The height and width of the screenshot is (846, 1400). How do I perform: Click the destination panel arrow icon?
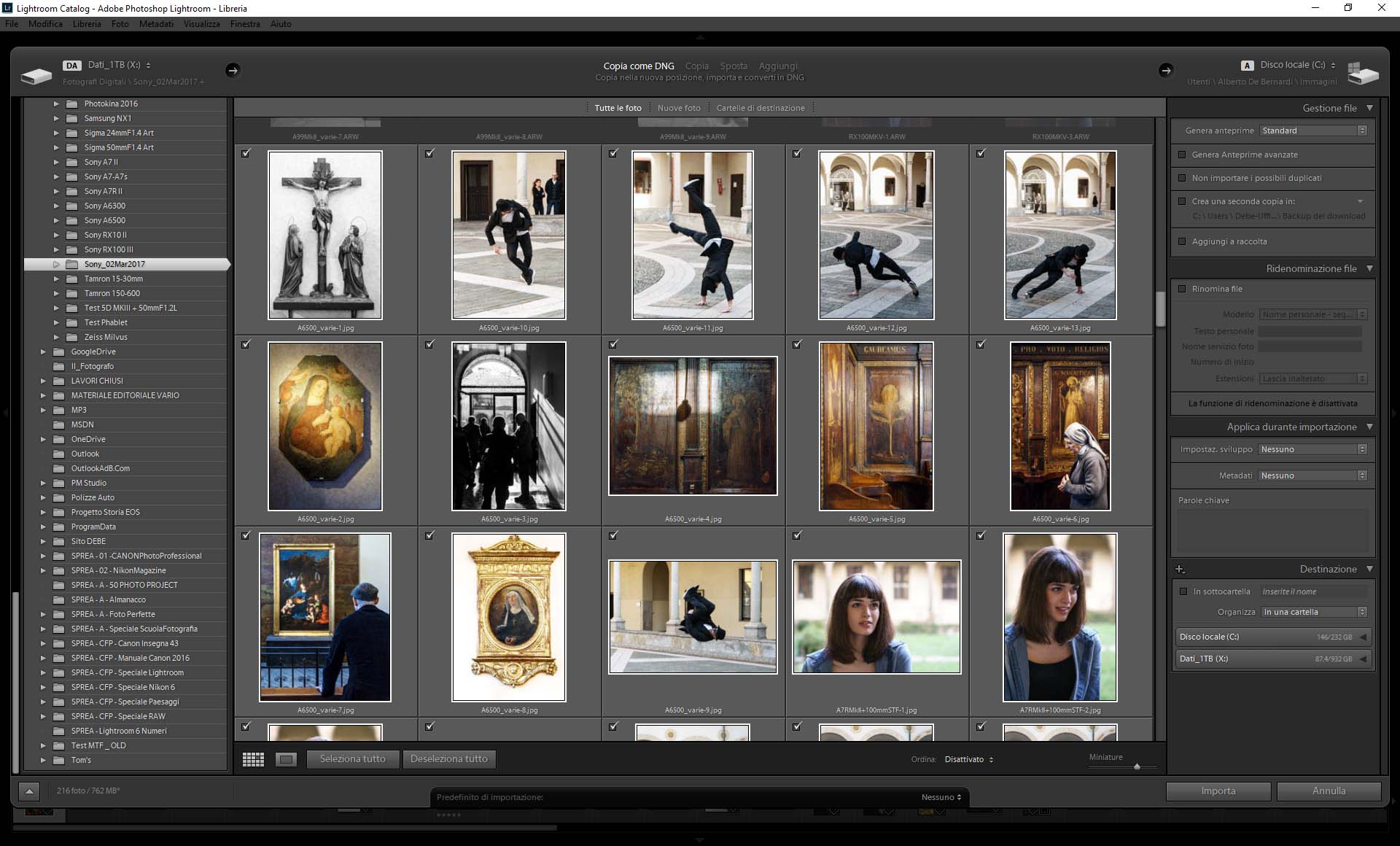click(x=1165, y=70)
